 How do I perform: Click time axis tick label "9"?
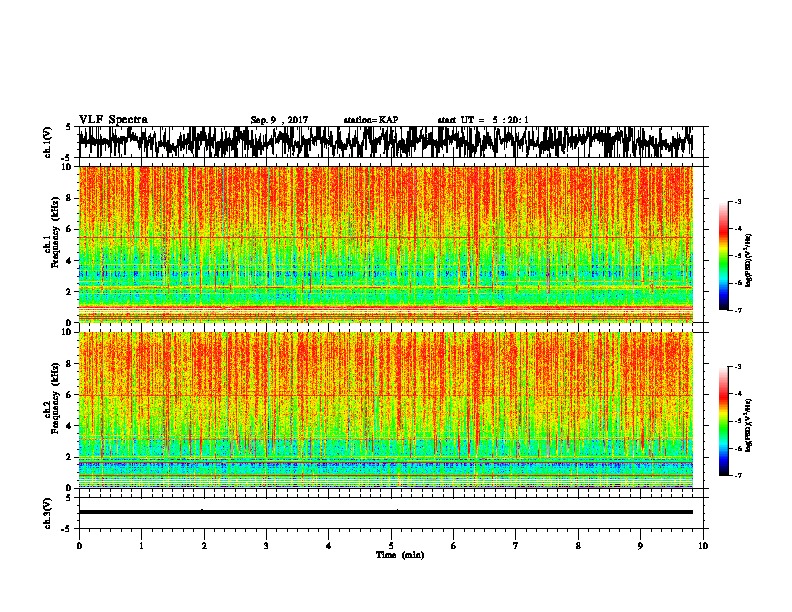[x=640, y=546]
